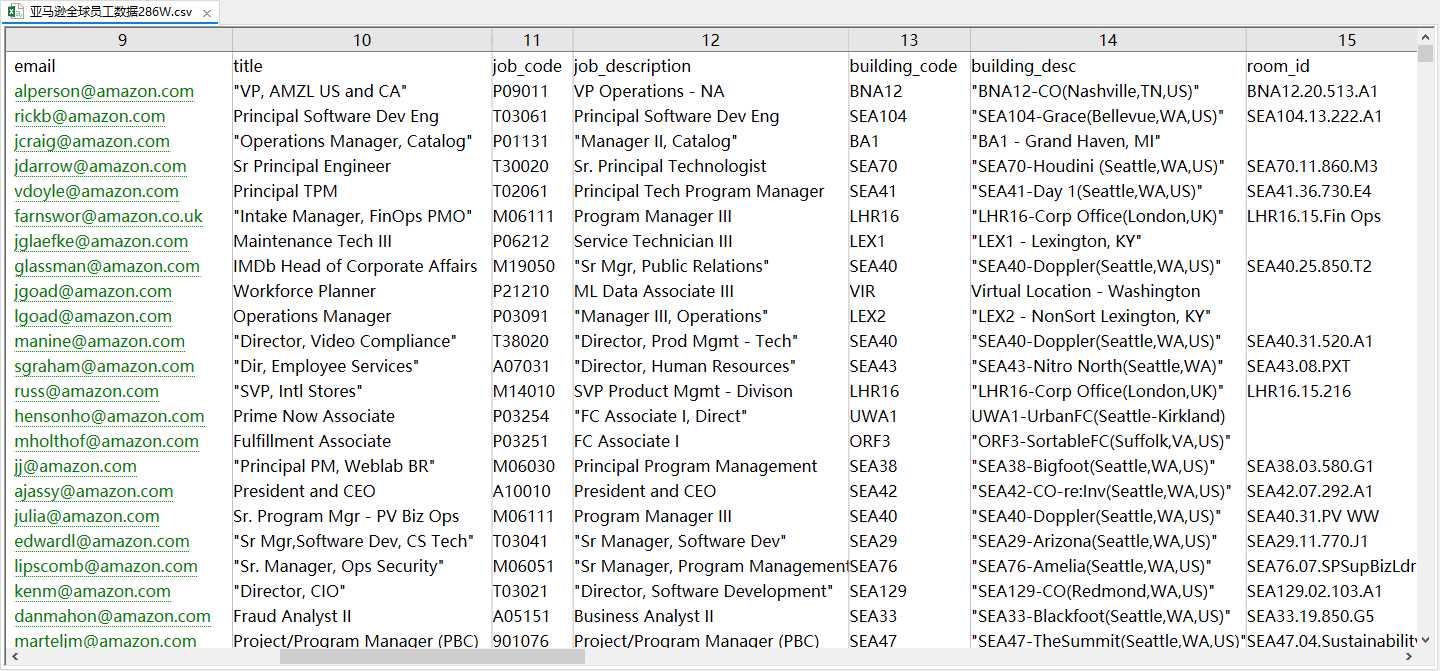This screenshot has width=1440, height=671.
Task: Click the vertical scrollbar thumb
Action: [1426, 54]
